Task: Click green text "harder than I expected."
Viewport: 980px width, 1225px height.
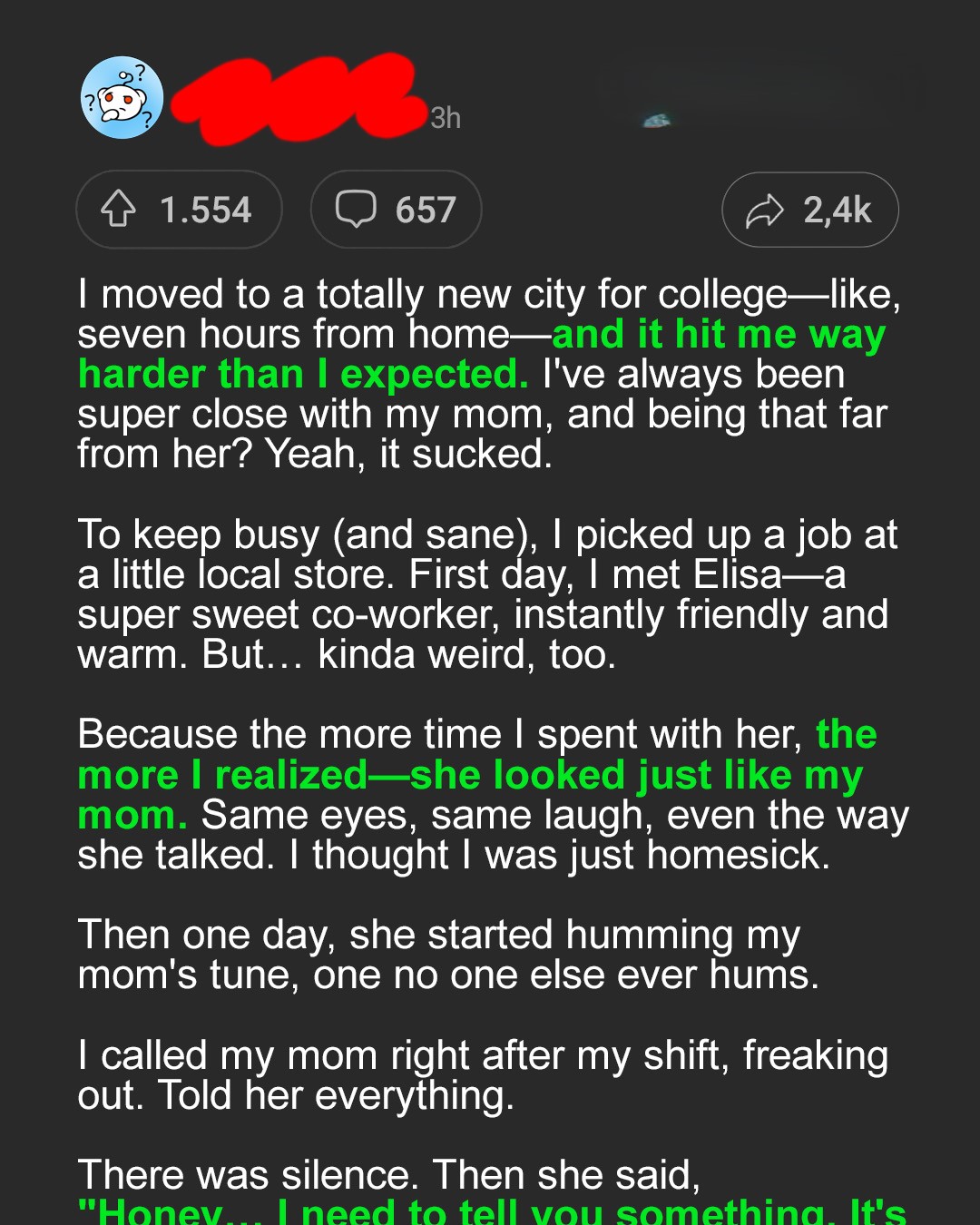Action: (303, 375)
